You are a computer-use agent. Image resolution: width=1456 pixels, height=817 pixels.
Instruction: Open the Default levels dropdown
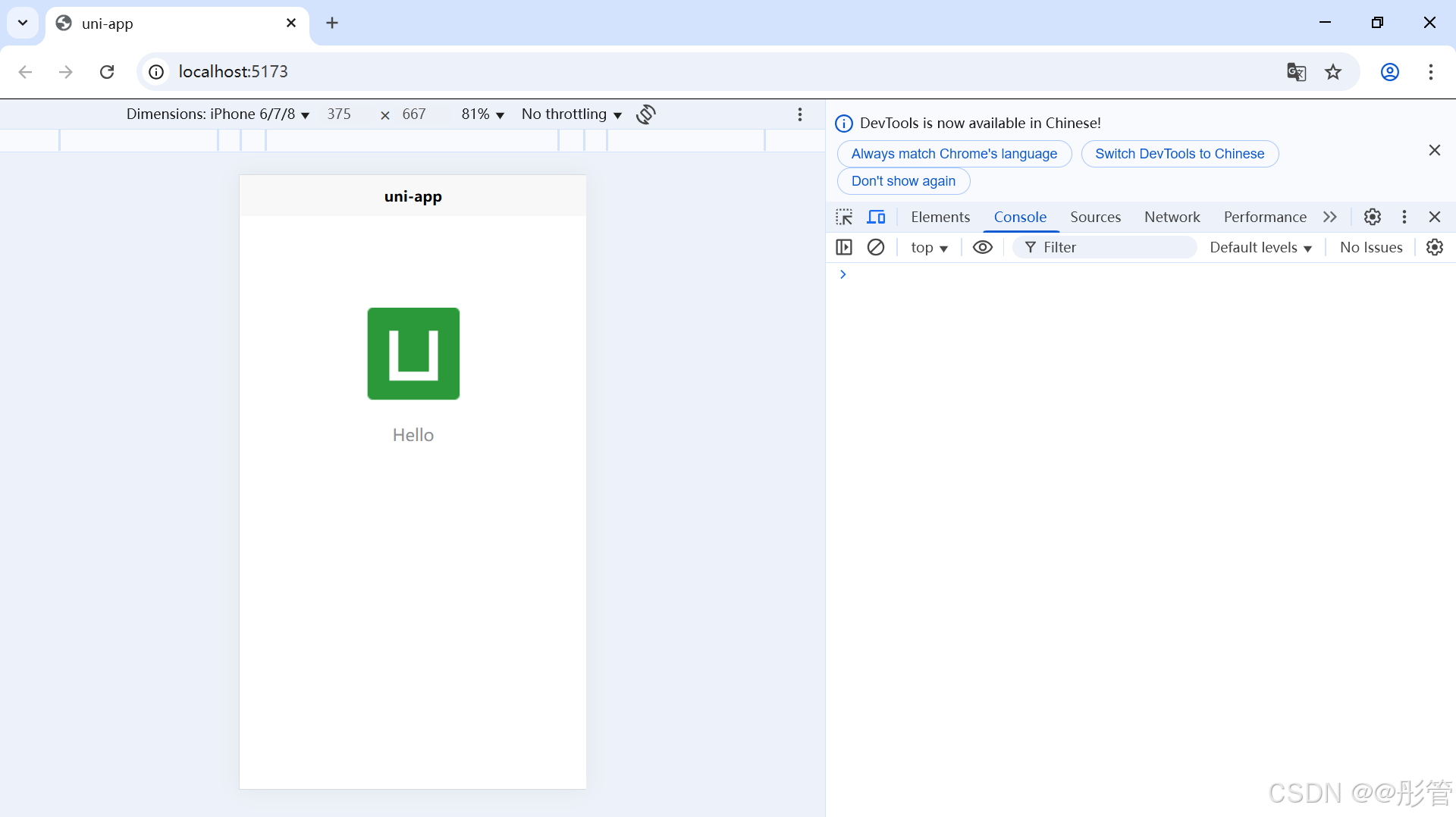(x=1260, y=247)
